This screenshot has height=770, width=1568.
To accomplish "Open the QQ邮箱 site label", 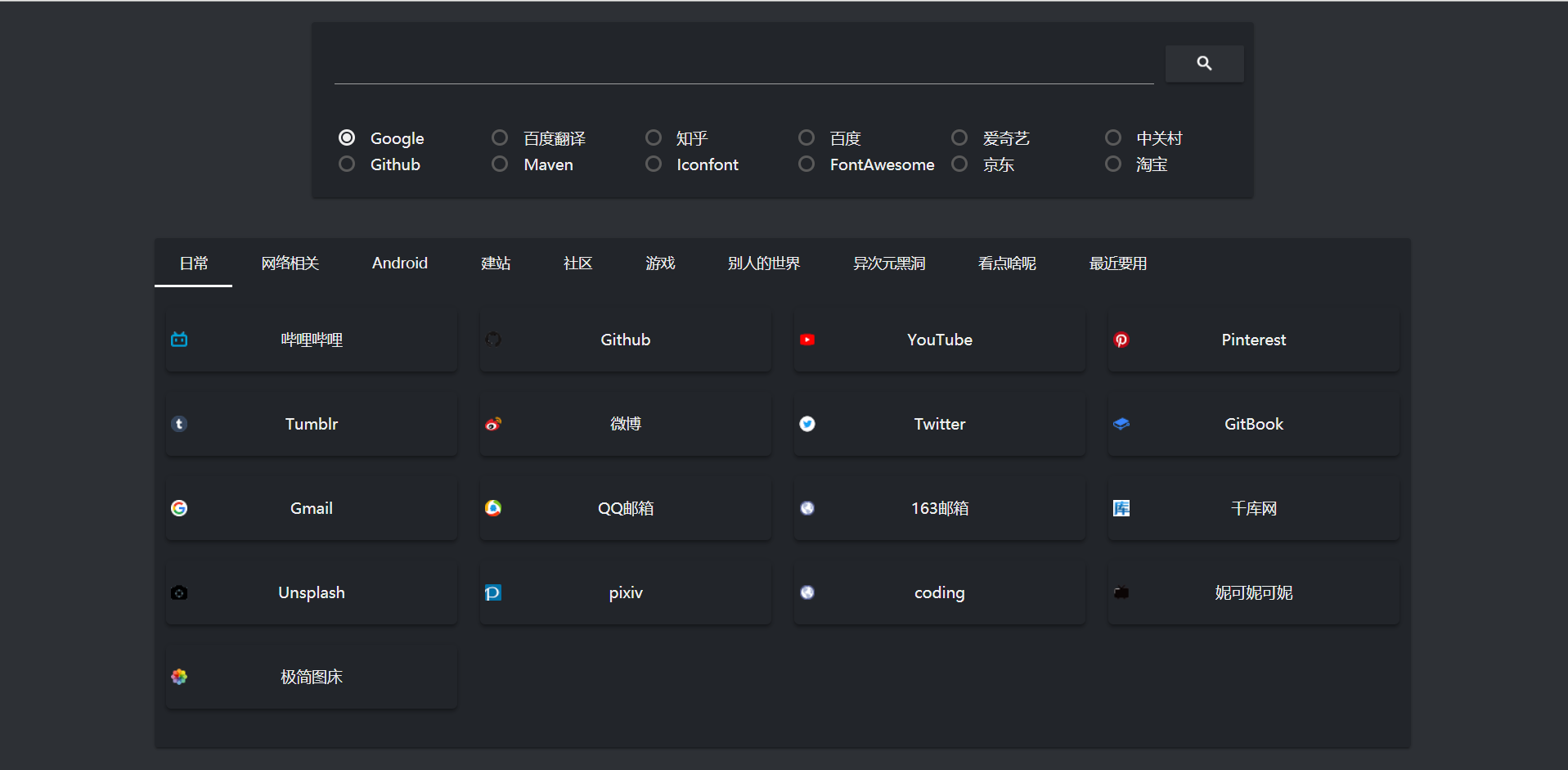I will pos(626,508).
